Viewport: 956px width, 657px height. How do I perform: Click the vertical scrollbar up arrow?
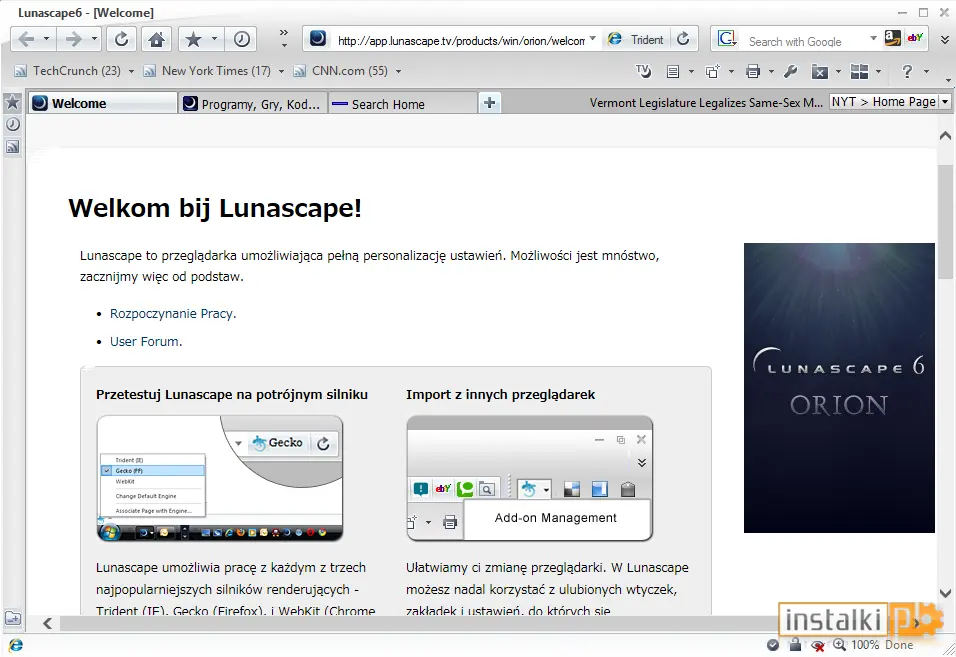click(946, 135)
